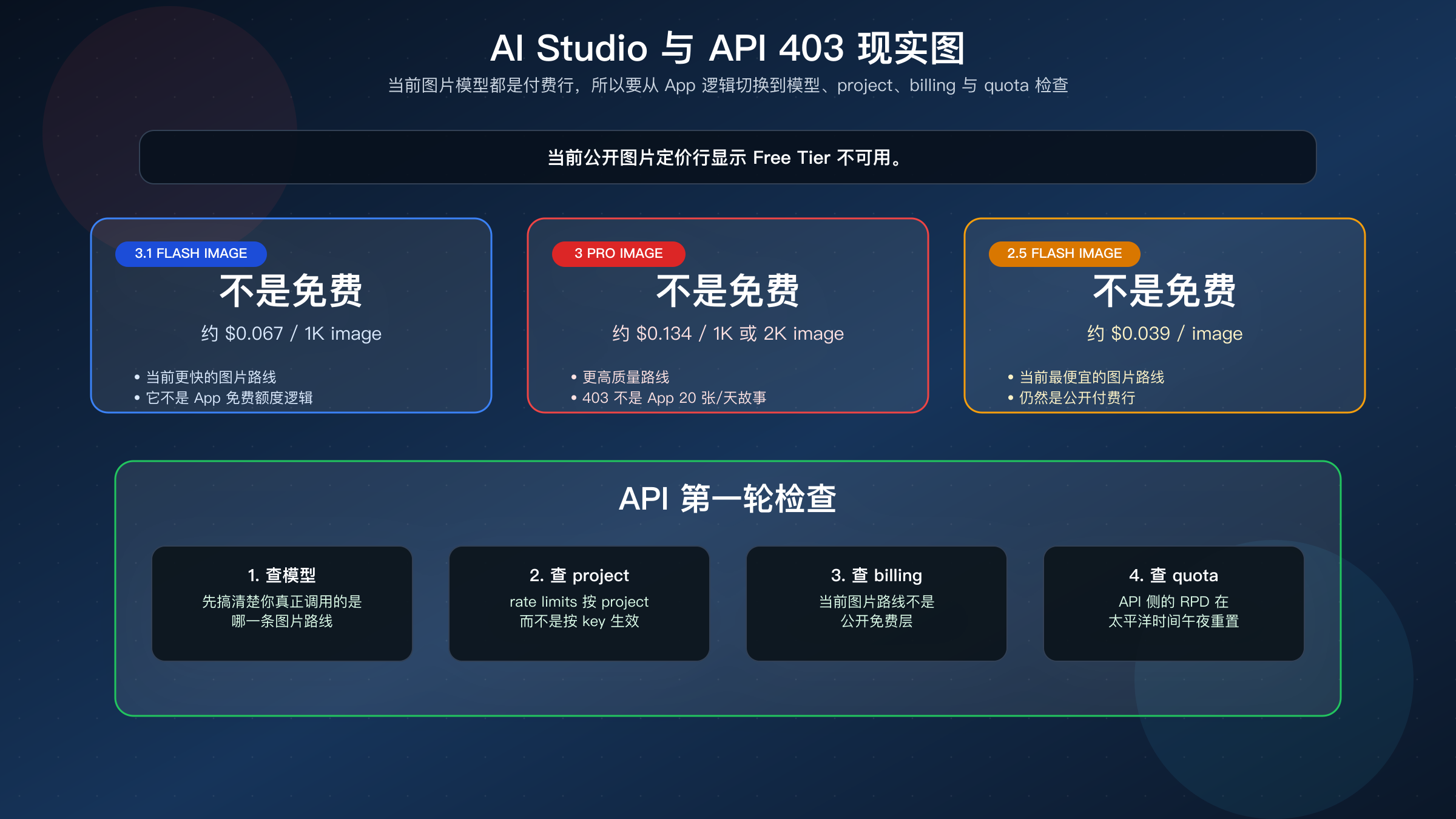
Task: Click the $0.134 / 1K 或 2K image price
Action: (728, 333)
